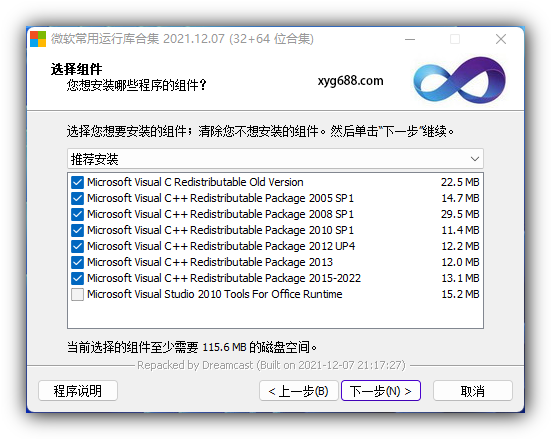Click the 'Repacked by Dreamcast' build text
This screenshot has height=439, width=551.
pos(271,365)
